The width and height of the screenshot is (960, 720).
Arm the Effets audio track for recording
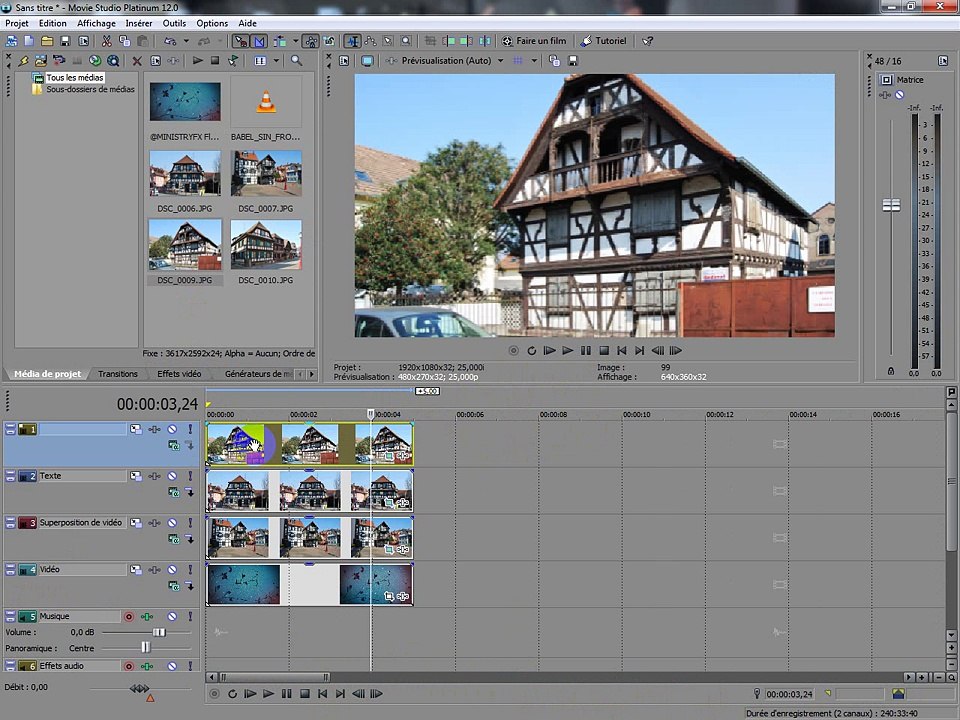(x=129, y=666)
